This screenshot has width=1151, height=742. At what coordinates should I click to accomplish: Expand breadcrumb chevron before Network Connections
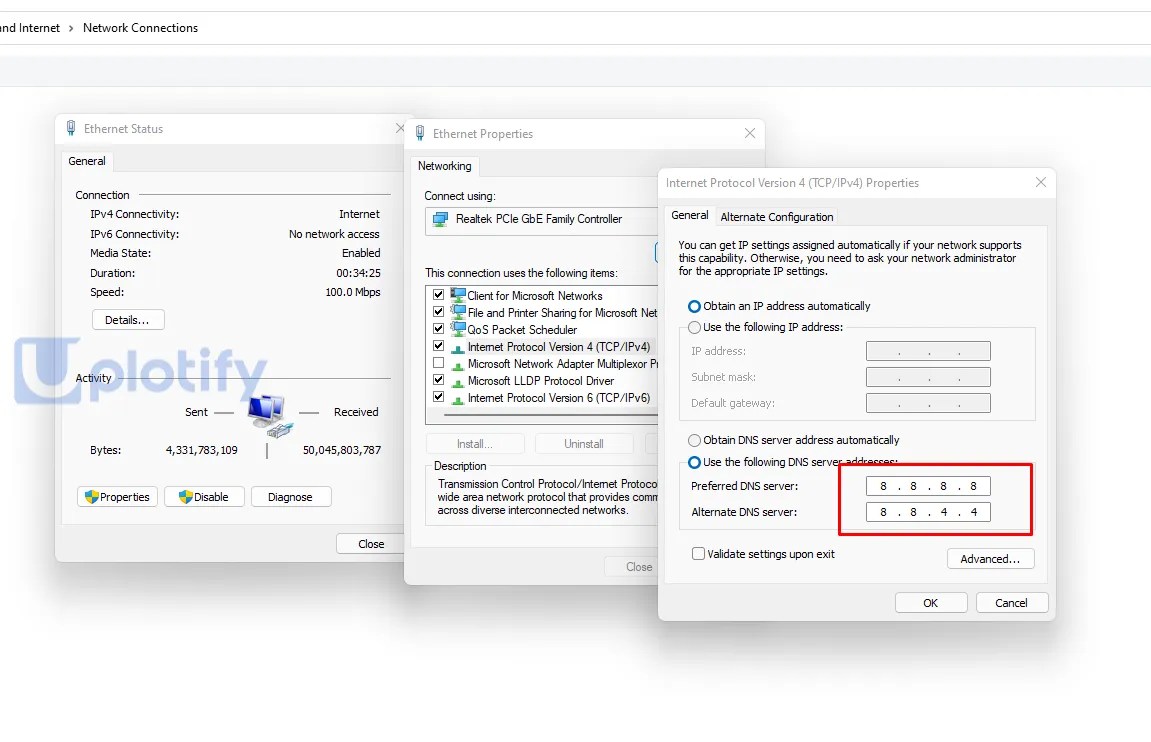pyautogui.click(x=71, y=28)
